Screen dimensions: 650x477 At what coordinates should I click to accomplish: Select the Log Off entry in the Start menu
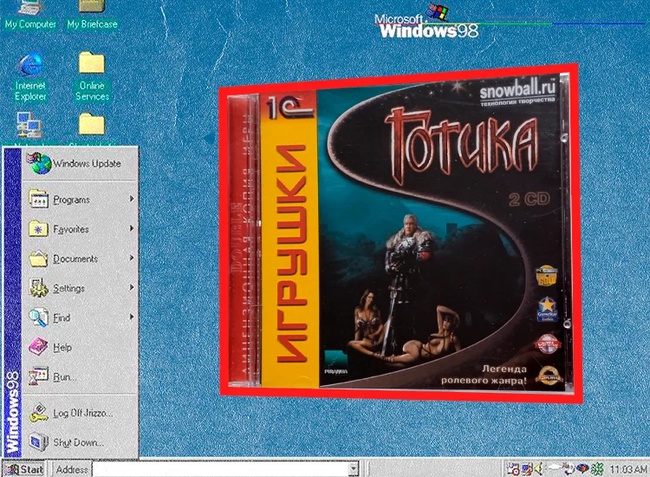[80, 413]
